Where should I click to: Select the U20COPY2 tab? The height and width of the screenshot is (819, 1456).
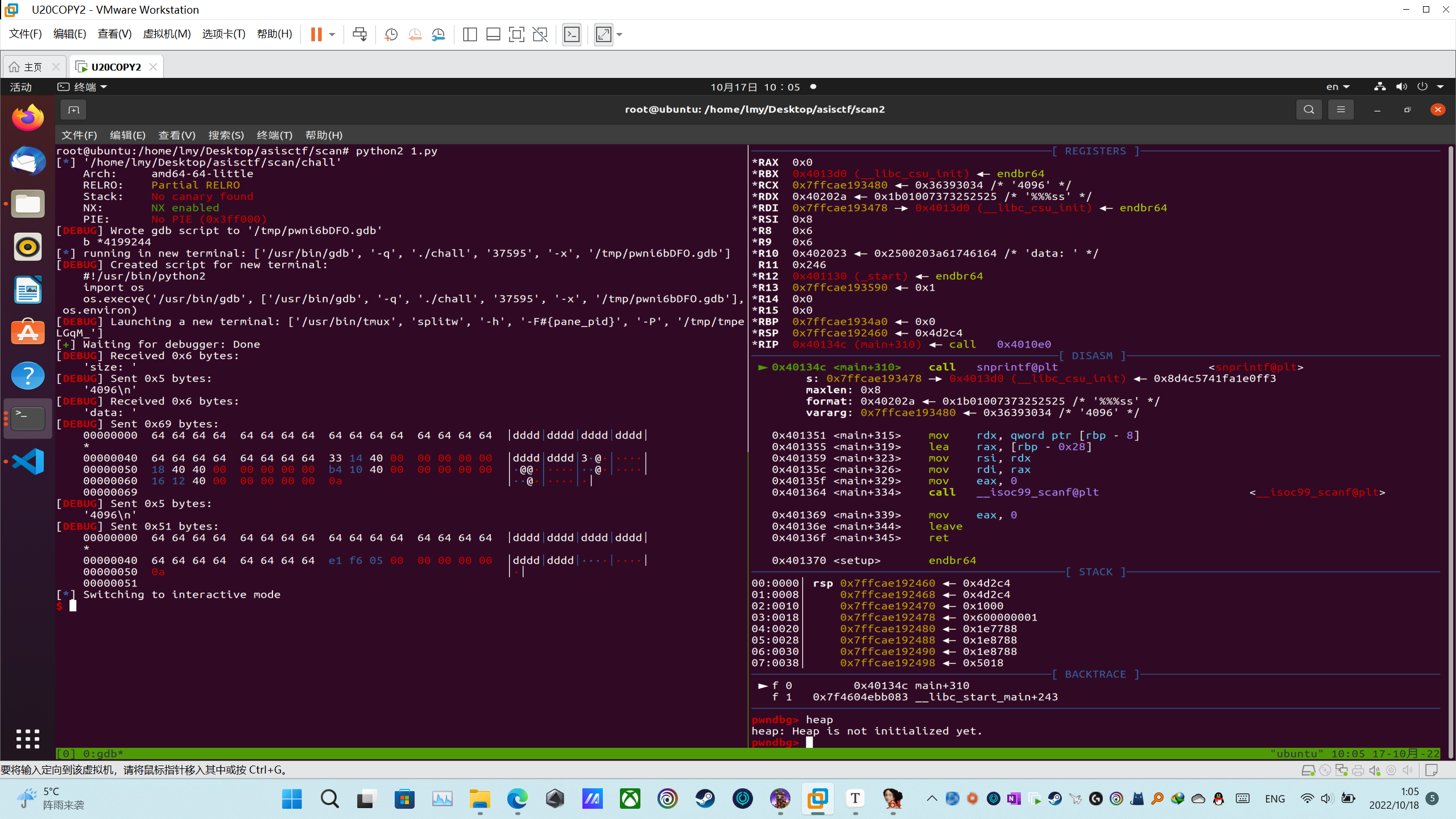click(116, 67)
